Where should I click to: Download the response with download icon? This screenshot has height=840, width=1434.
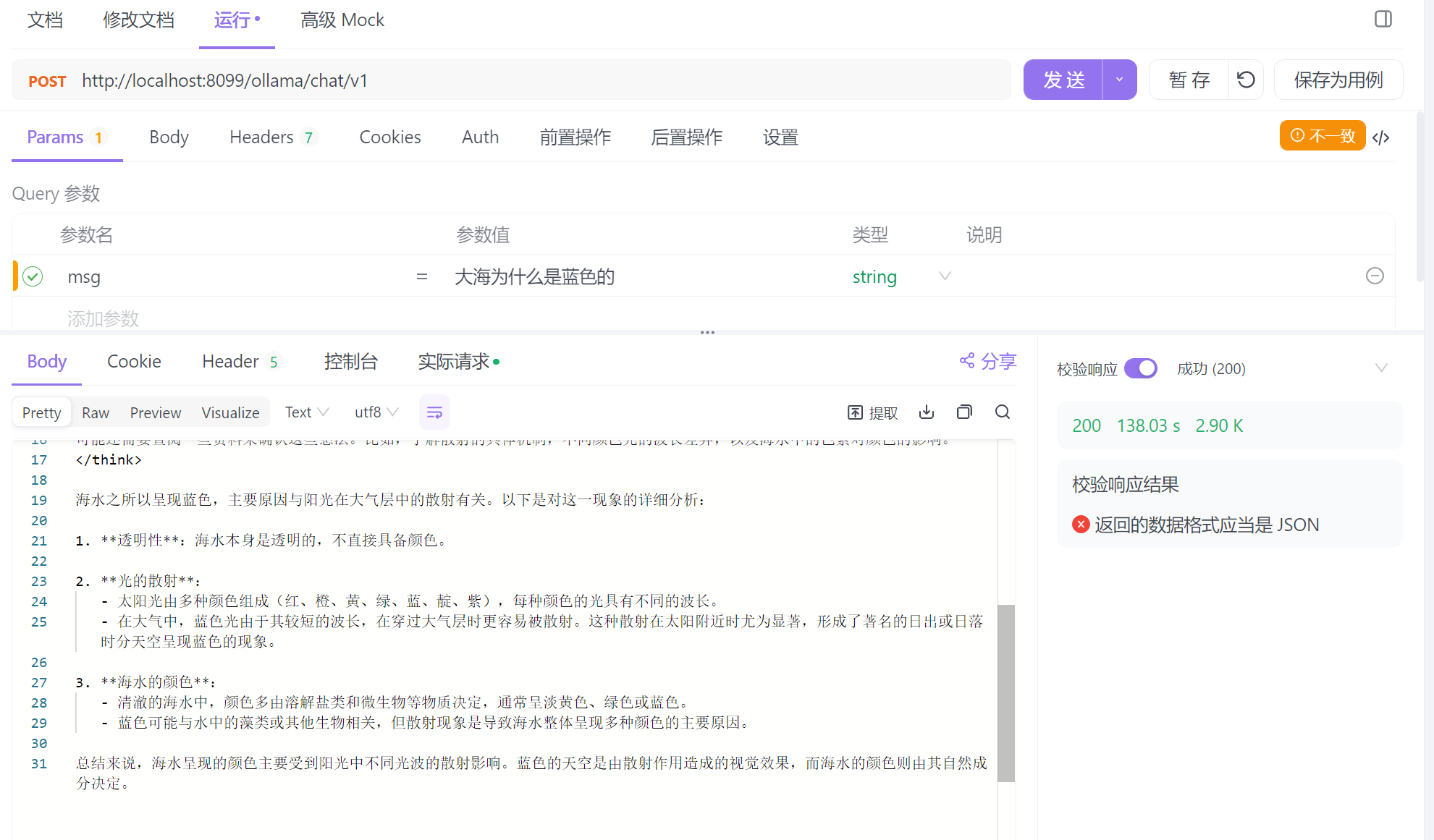point(926,412)
